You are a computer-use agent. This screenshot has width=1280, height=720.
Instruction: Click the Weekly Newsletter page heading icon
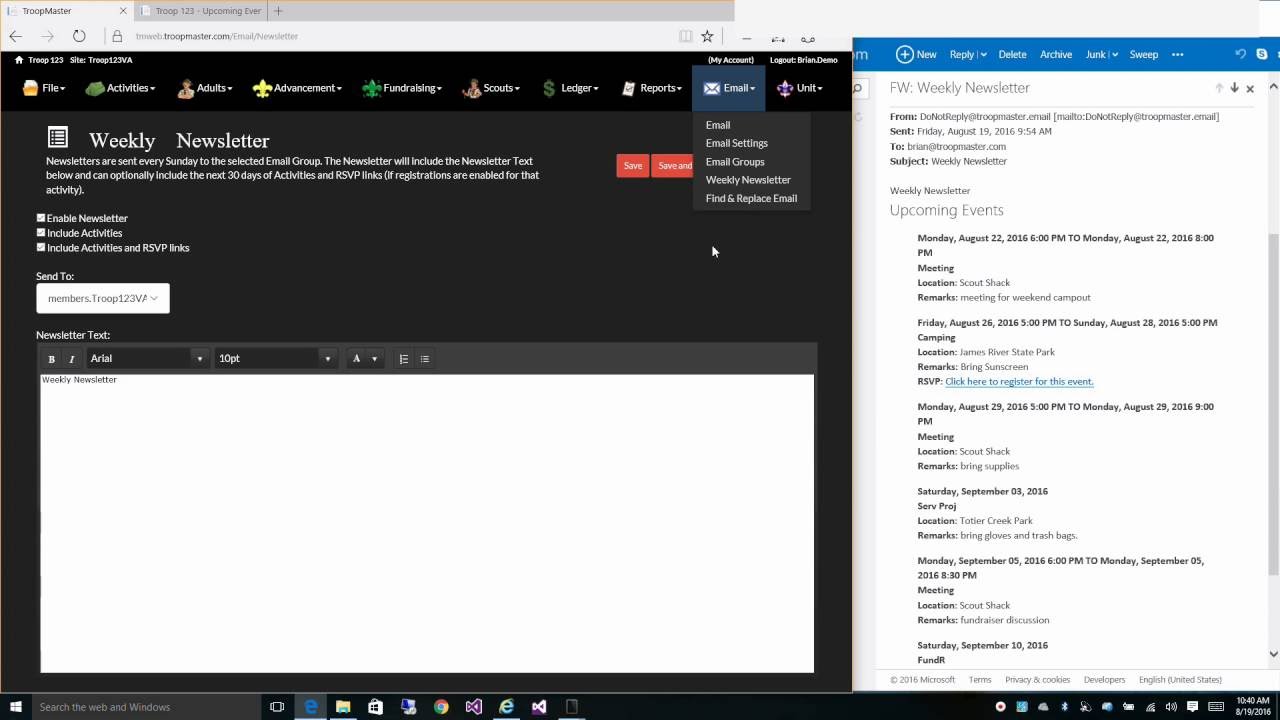click(x=58, y=138)
